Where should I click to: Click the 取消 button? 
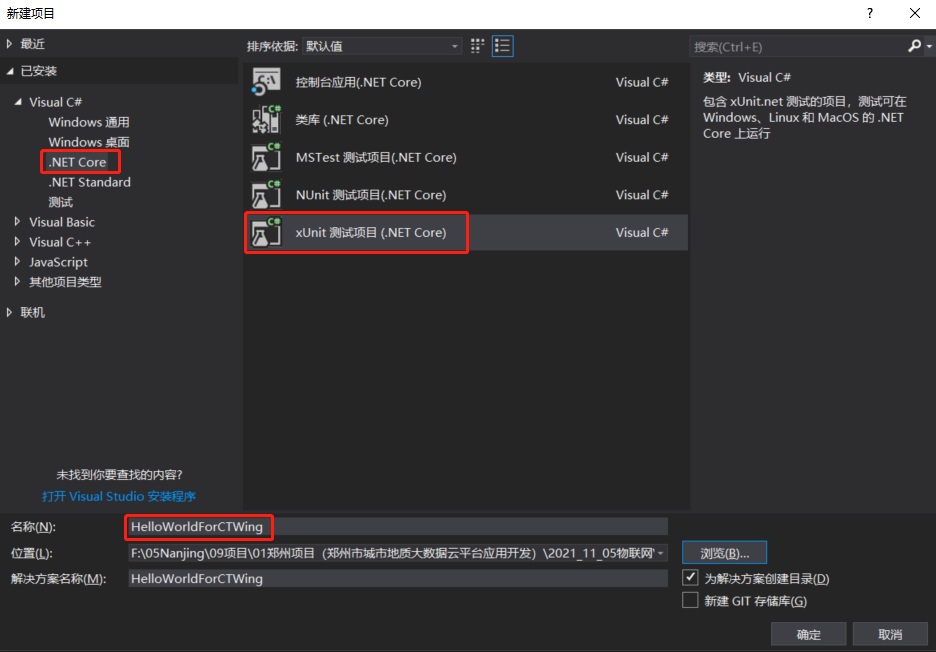(x=890, y=634)
